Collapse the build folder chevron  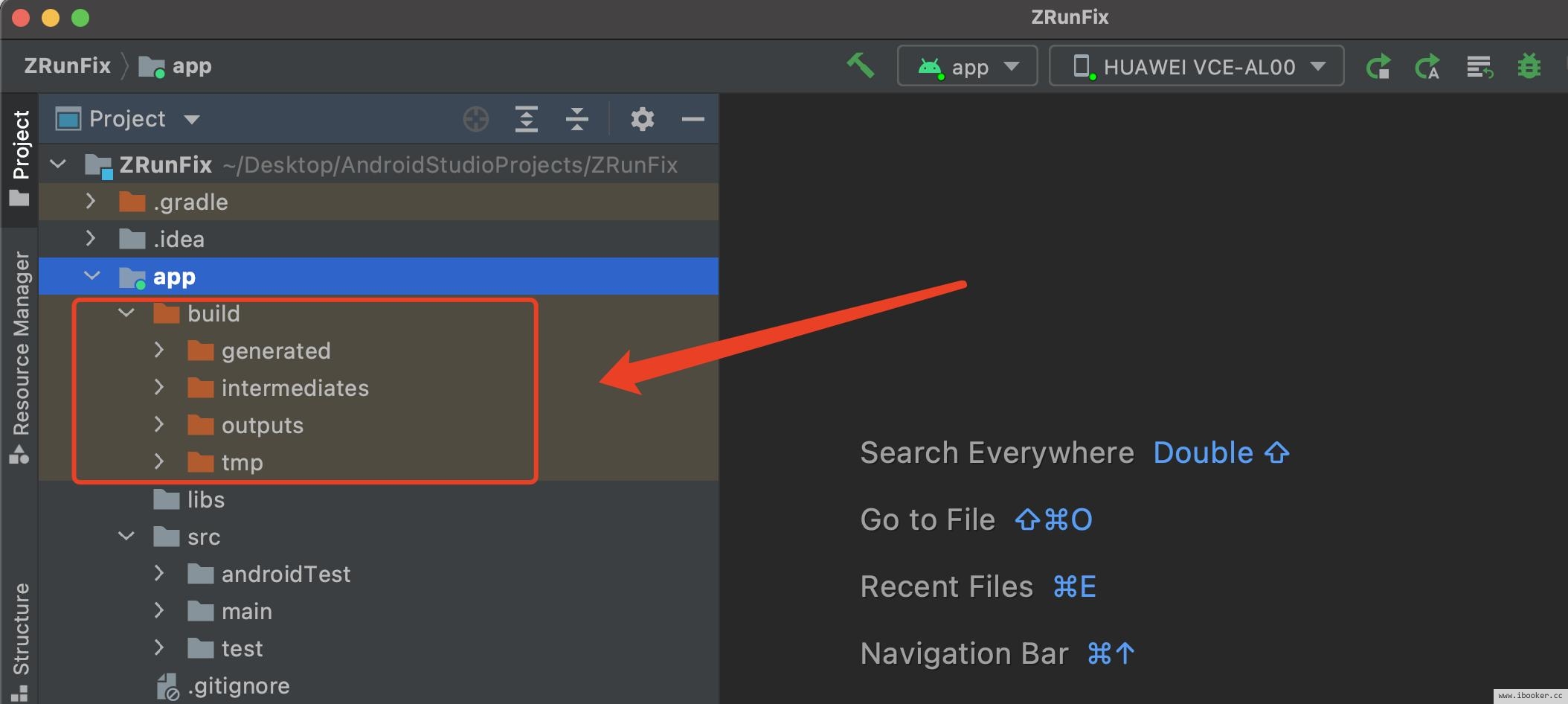(x=126, y=313)
